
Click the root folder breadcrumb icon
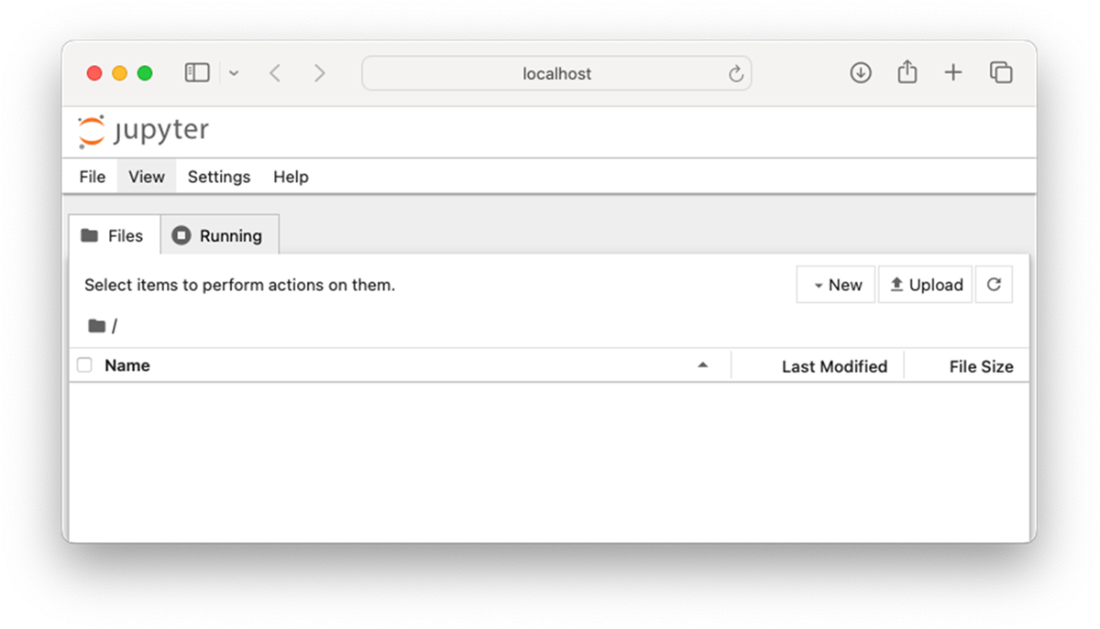point(97,326)
